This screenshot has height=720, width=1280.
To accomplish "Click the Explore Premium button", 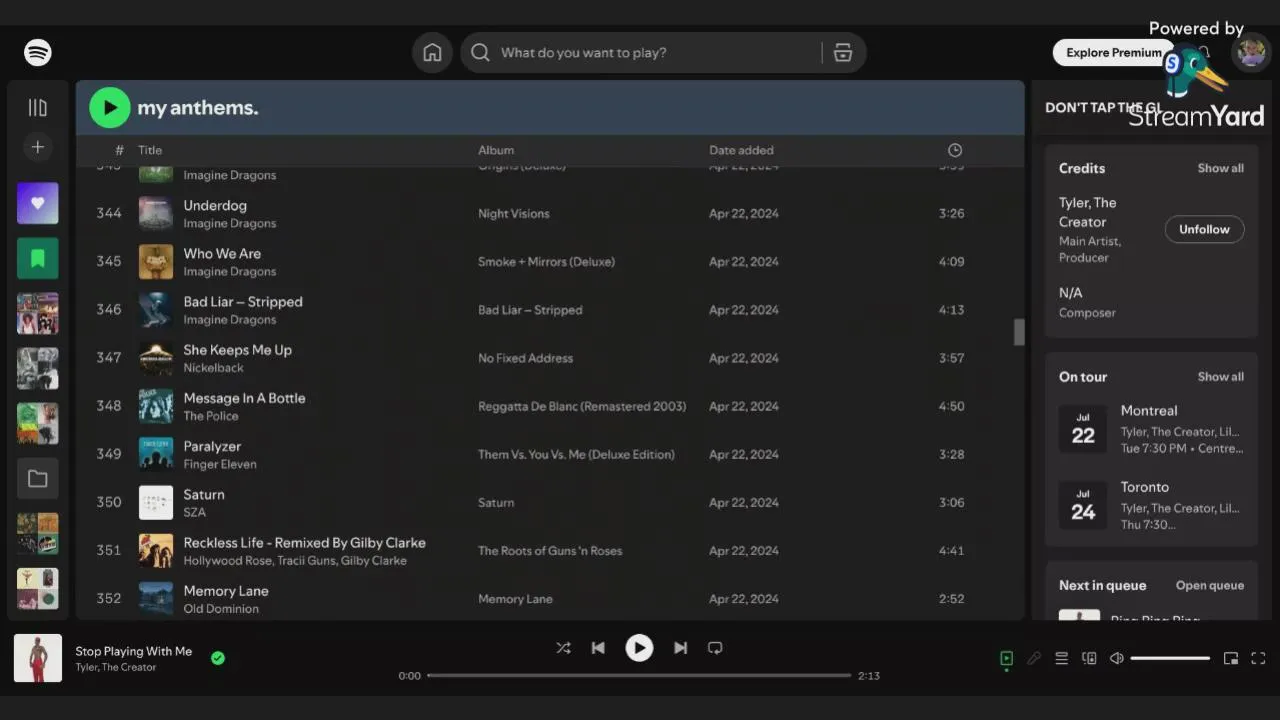I will tap(1114, 53).
